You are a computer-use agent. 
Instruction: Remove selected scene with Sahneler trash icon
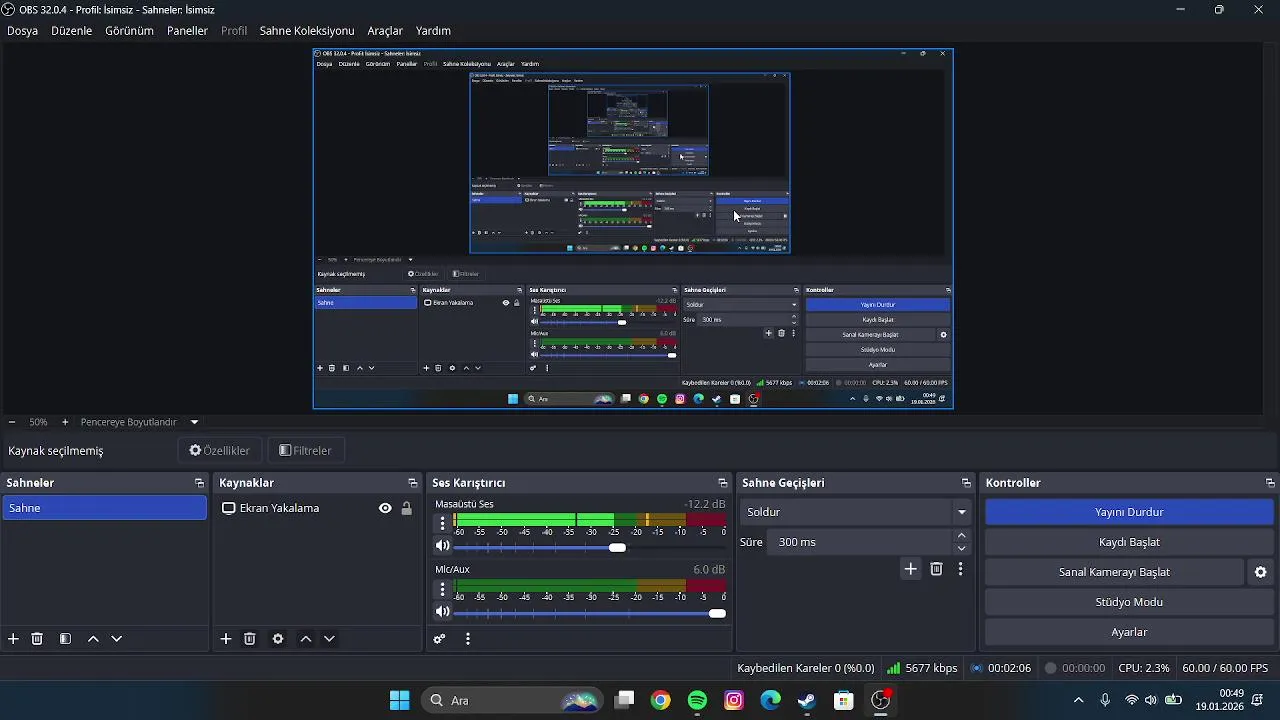(x=37, y=639)
